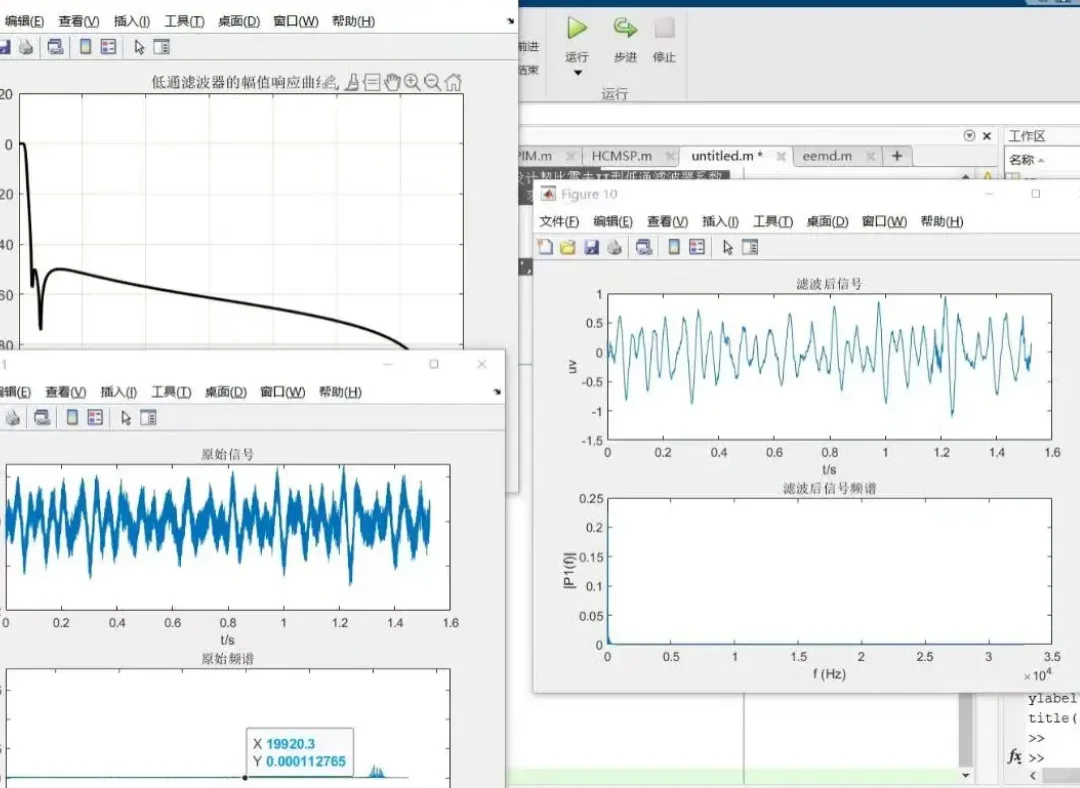Click Insert Legend icon in original signal figure
The width and height of the screenshot is (1080, 788).
(95, 417)
